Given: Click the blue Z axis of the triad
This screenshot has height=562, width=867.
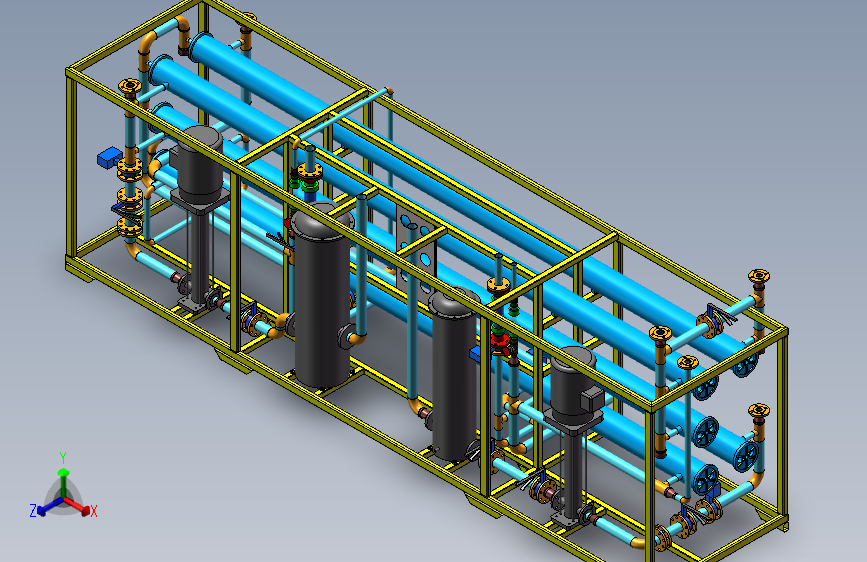Looking at the screenshot, I should tap(50, 507).
